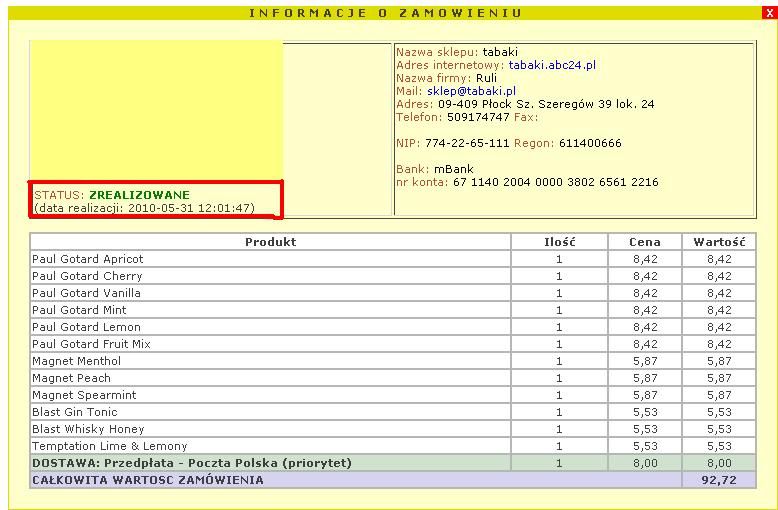Click the NIP number 774-22-65-111

467,143
